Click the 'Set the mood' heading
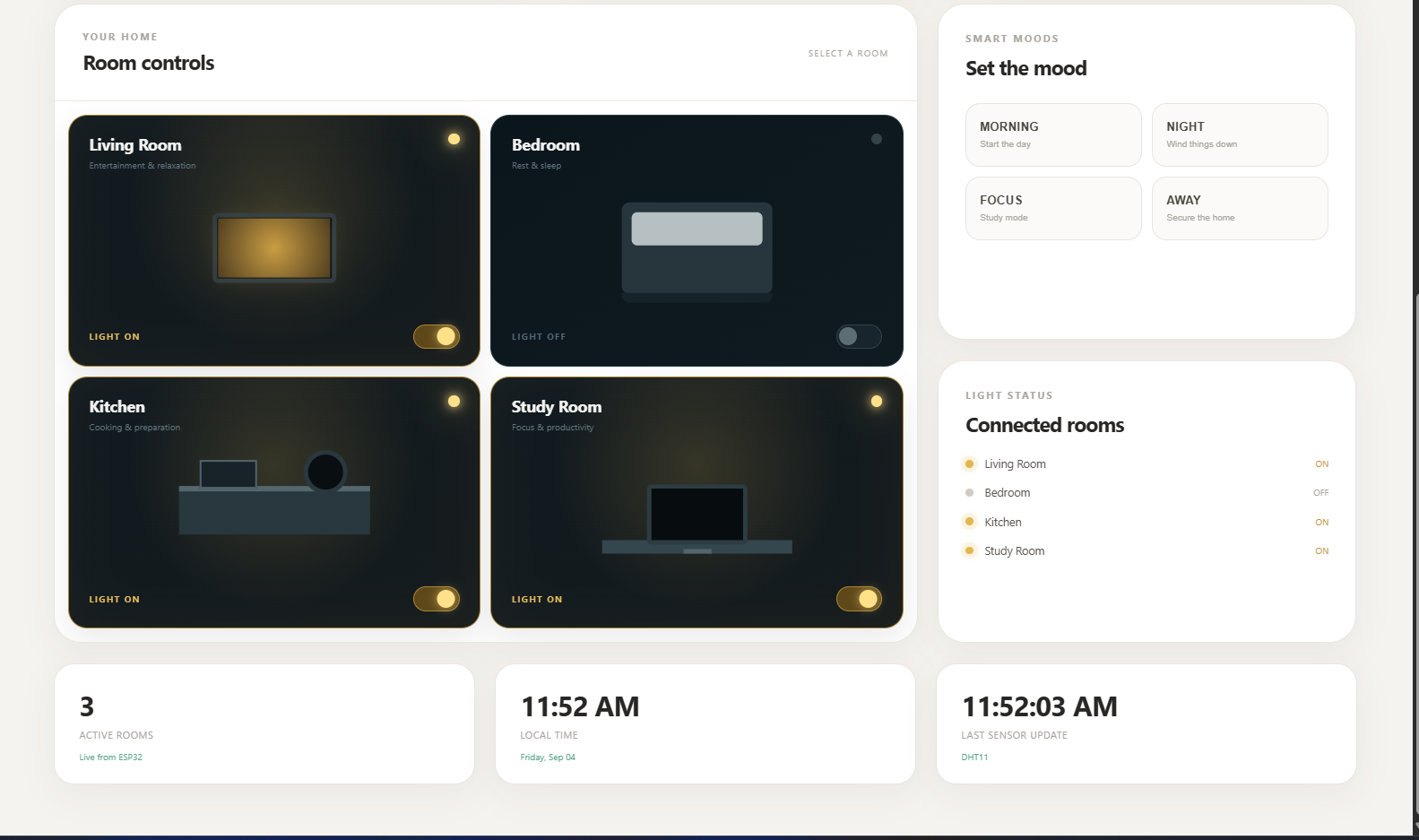Image resolution: width=1419 pixels, height=840 pixels. pos(1026,68)
